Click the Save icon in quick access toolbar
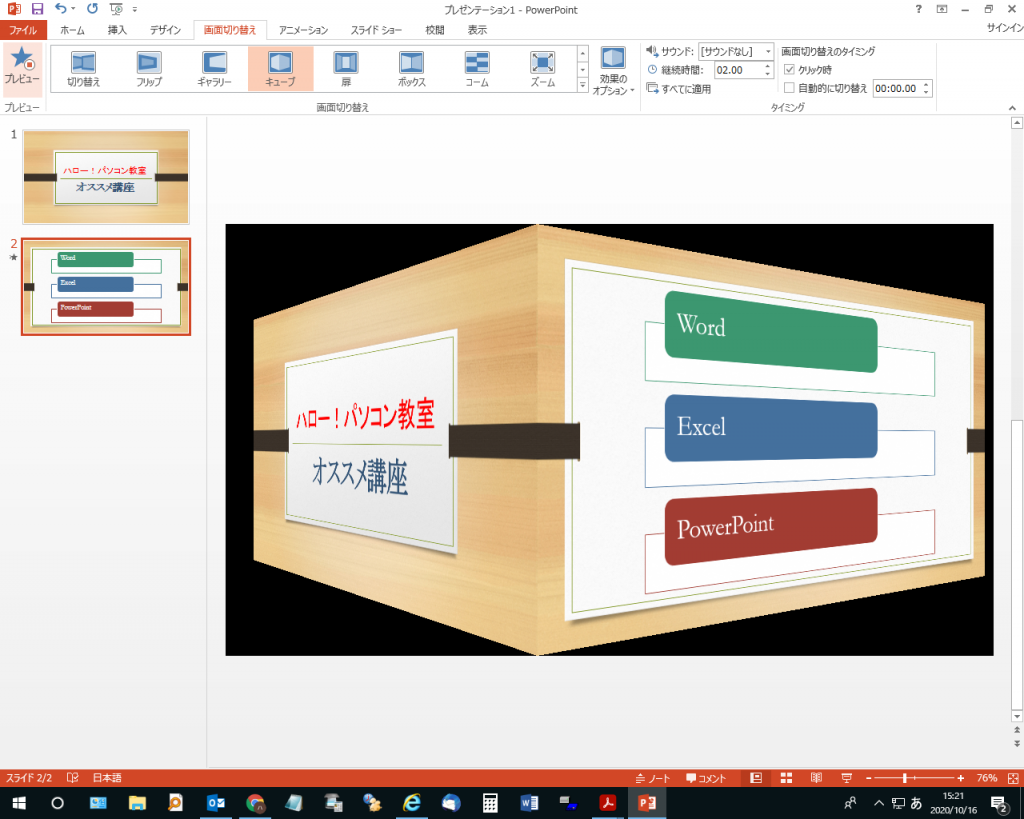 [x=37, y=9]
